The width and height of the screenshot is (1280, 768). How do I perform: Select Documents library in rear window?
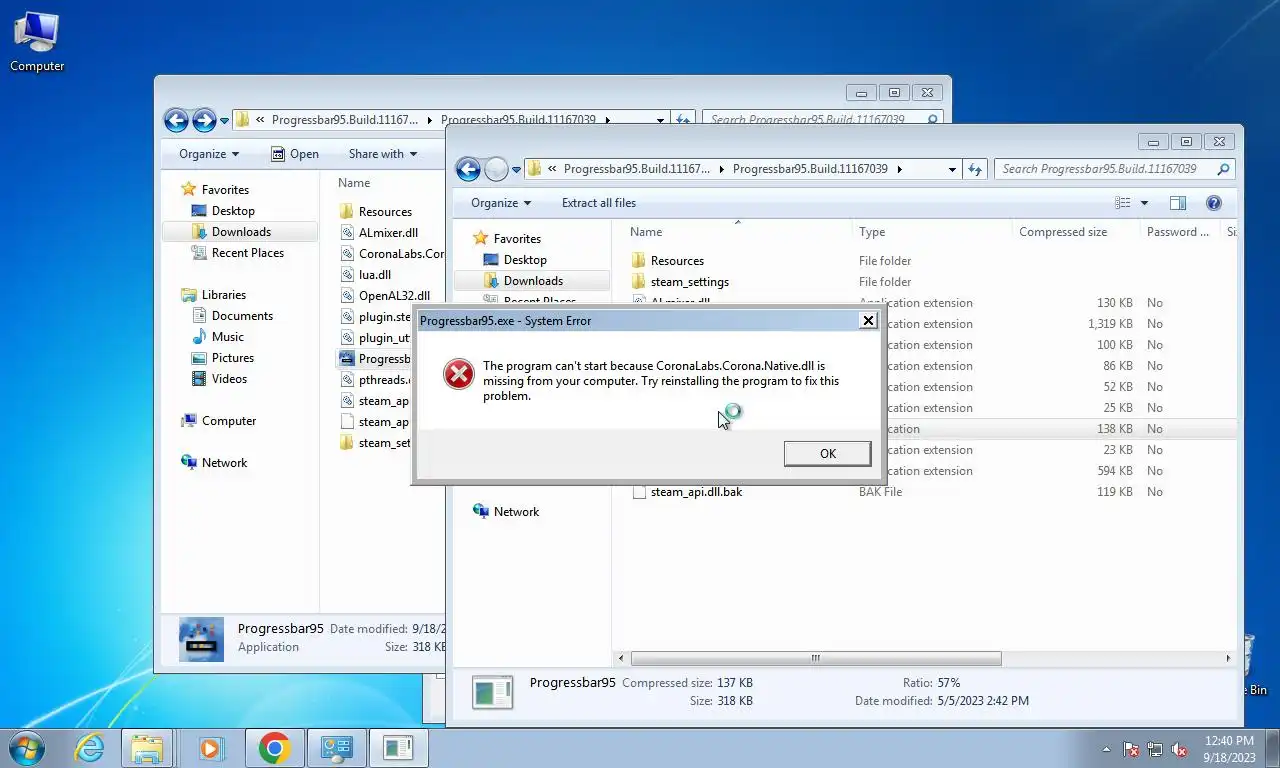242,316
